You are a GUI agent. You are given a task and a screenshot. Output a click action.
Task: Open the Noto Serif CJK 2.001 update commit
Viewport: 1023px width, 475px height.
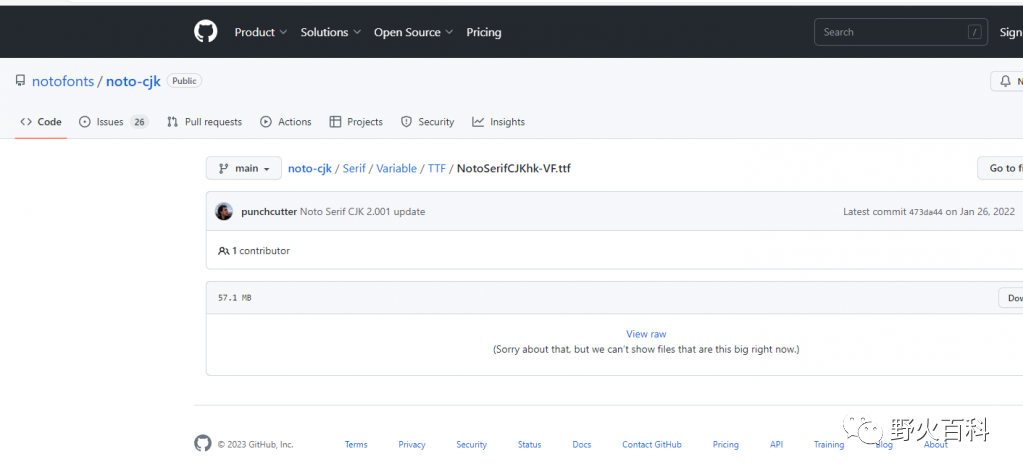tap(363, 211)
